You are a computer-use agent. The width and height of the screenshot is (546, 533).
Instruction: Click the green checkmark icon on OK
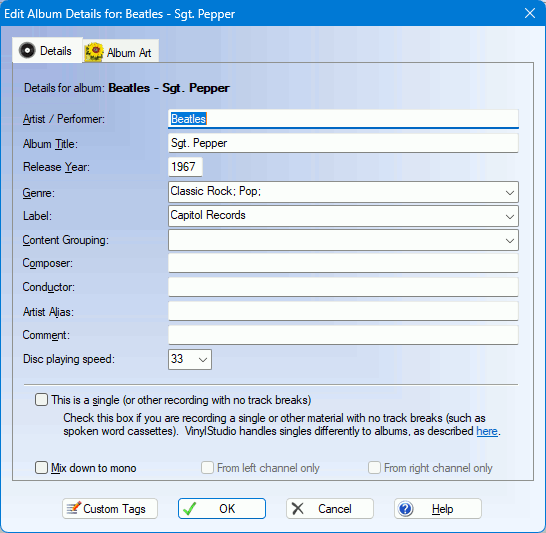coord(190,509)
